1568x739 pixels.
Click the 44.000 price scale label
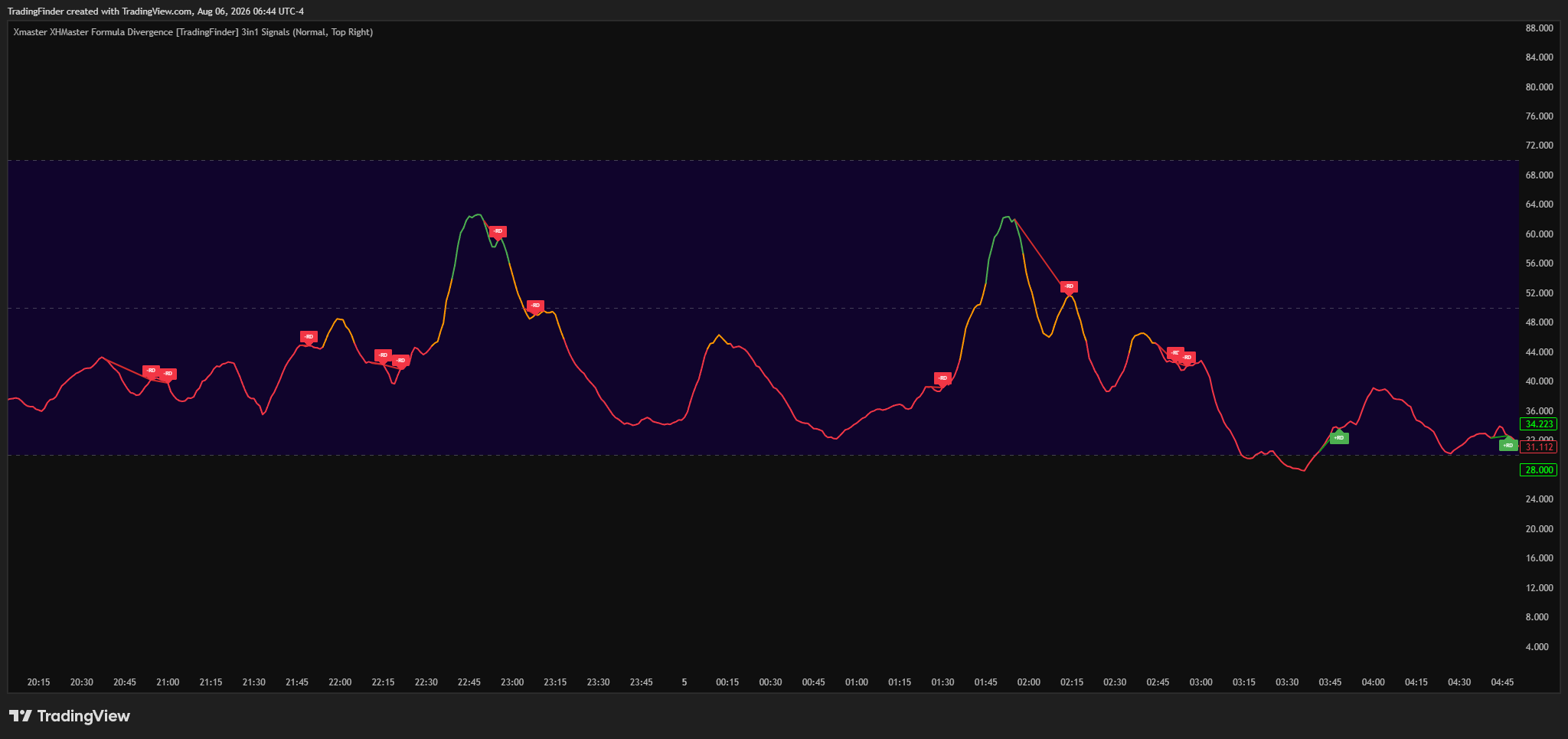coord(1539,352)
